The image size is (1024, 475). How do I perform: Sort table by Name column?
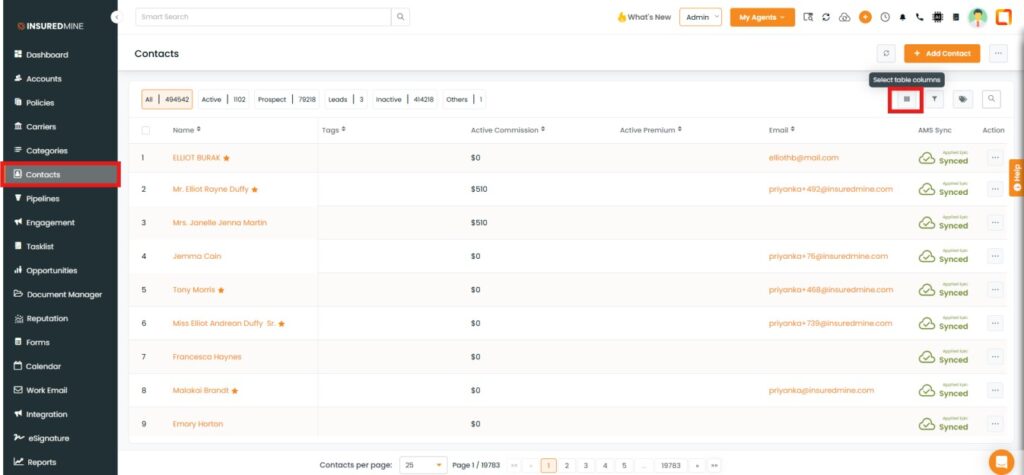(187, 130)
